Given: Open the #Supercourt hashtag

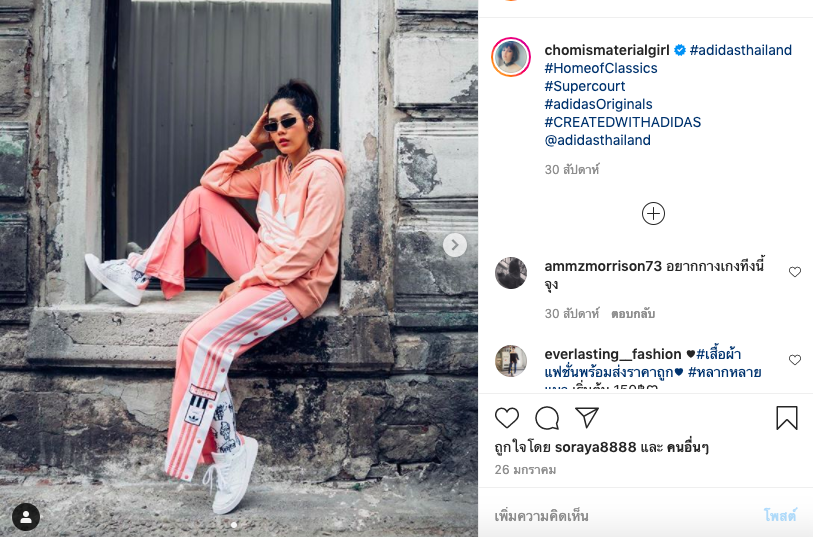Looking at the screenshot, I should click(x=585, y=86).
